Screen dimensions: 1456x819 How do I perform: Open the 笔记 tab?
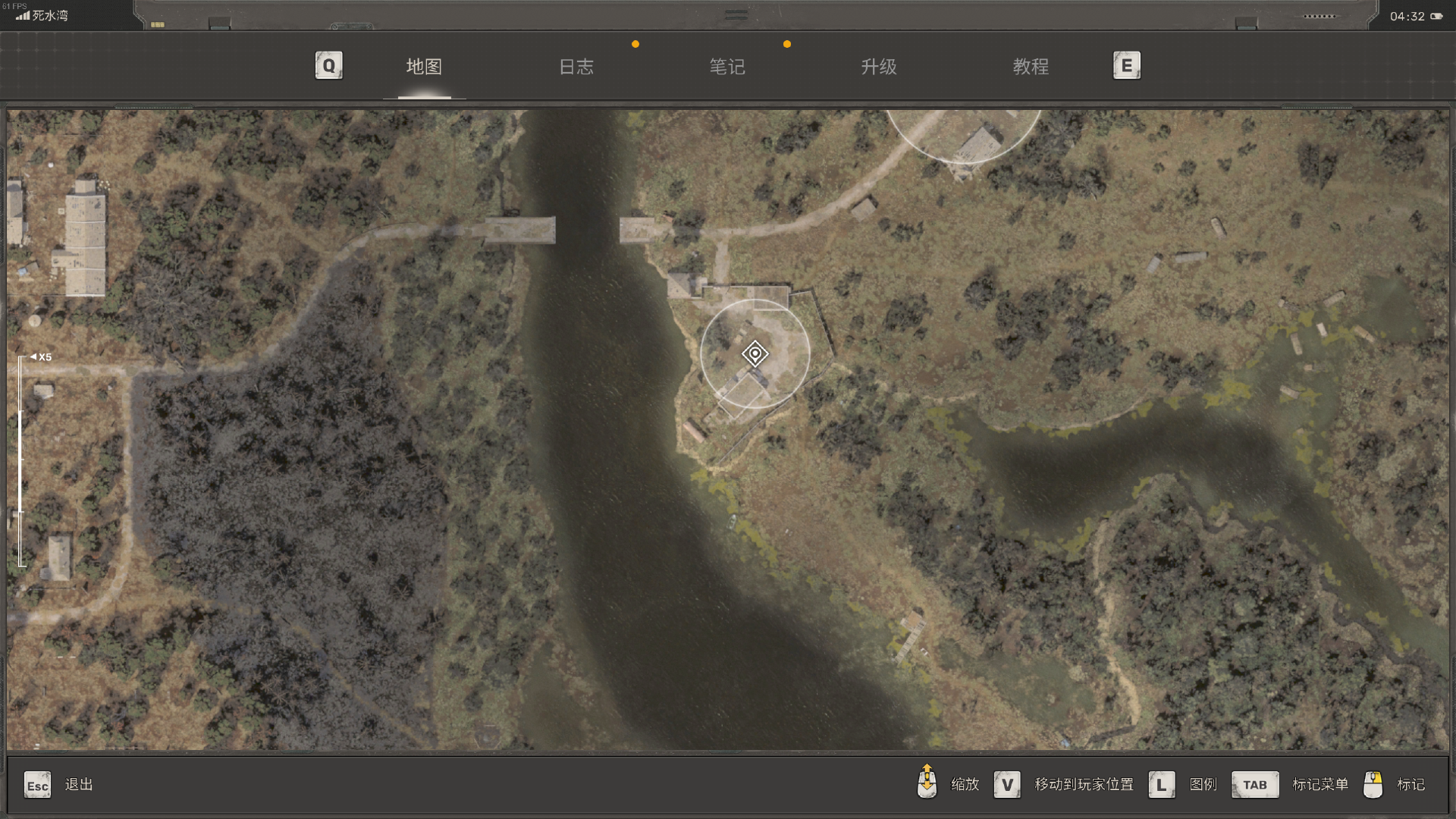pos(726,67)
